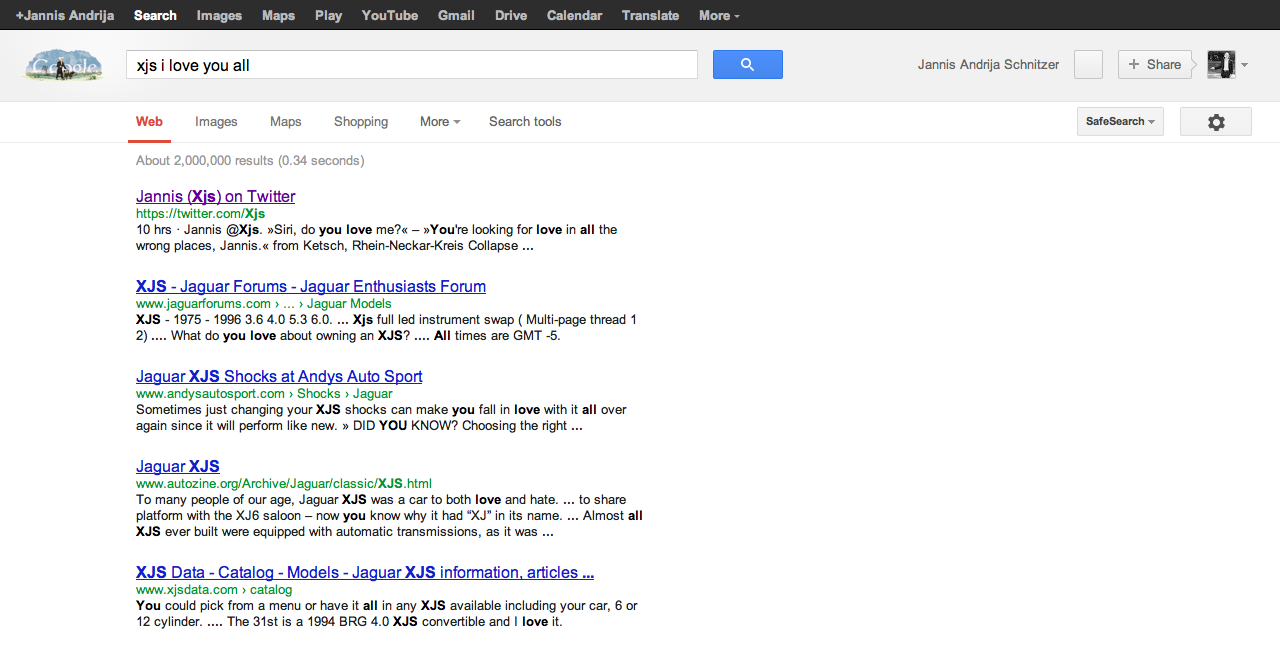Click the www.autozine.org green URL
This screenshot has height=647, width=1280.
(x=284, y=483)
